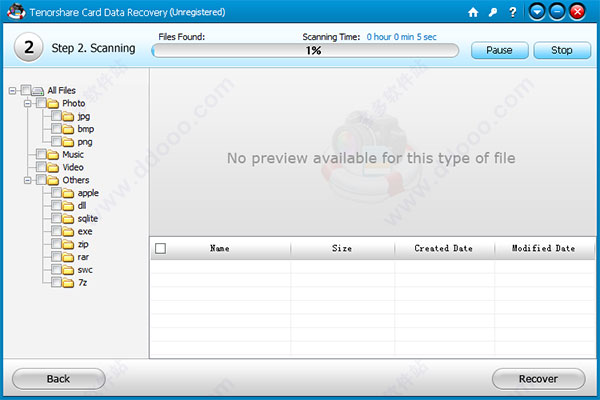This screenshot has width=600, height=400.
Task: Click the Video folder icon
Action: [53, 168]
